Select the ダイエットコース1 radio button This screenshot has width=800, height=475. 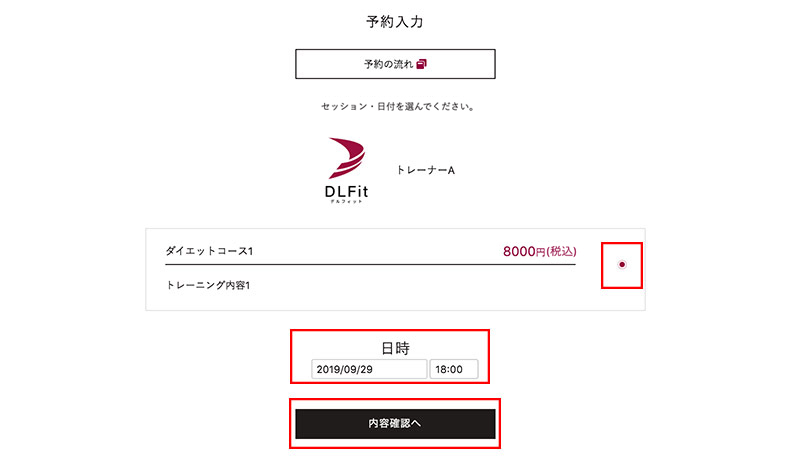[x=621, y=264]
